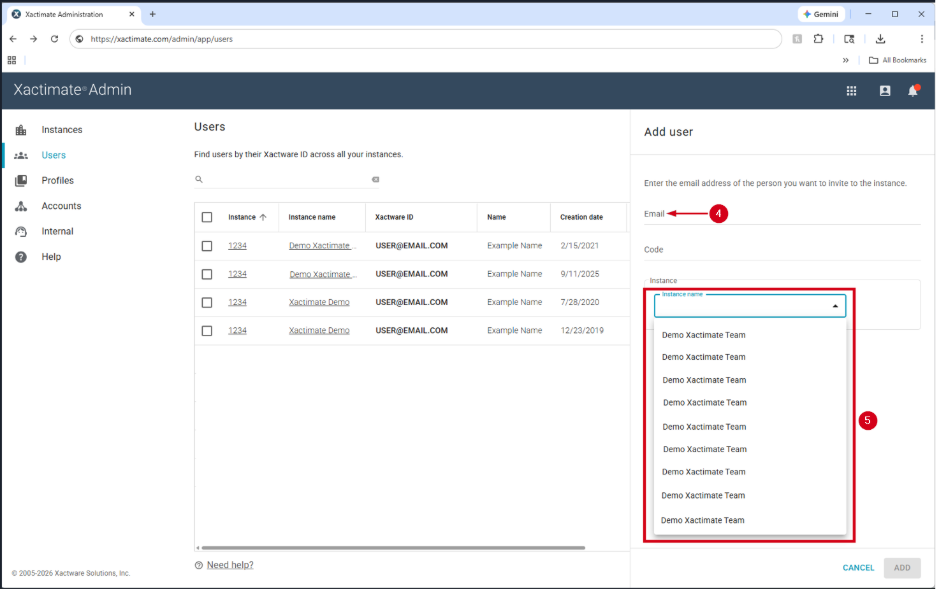
Task: Open the Need help? link
Action: pyautogui.click(x=229, y=565)
